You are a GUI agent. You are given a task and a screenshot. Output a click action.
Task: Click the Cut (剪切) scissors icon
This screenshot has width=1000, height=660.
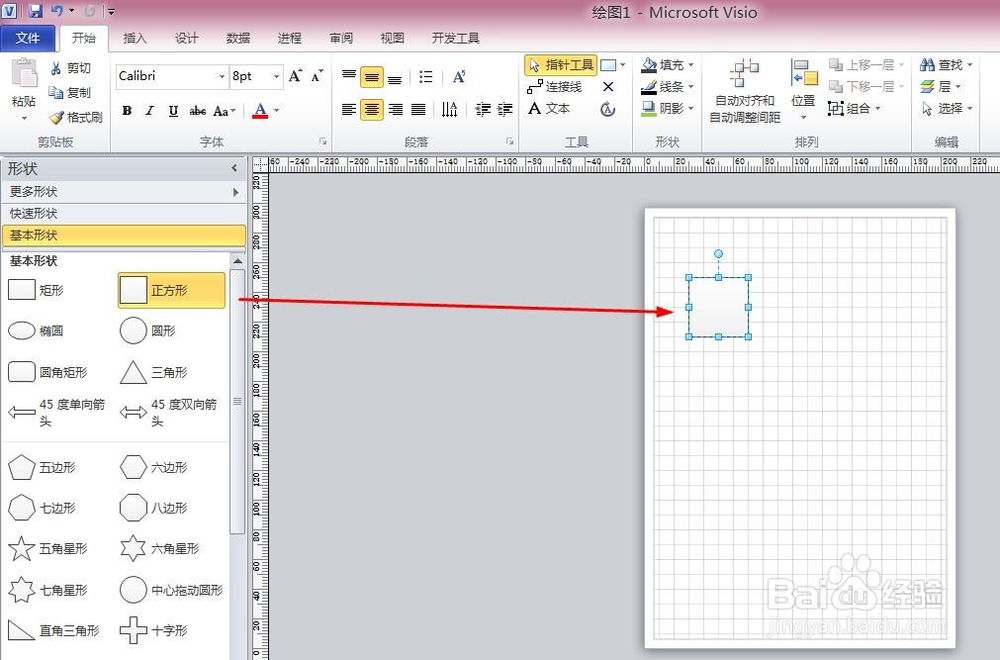(x=56, y=68)
